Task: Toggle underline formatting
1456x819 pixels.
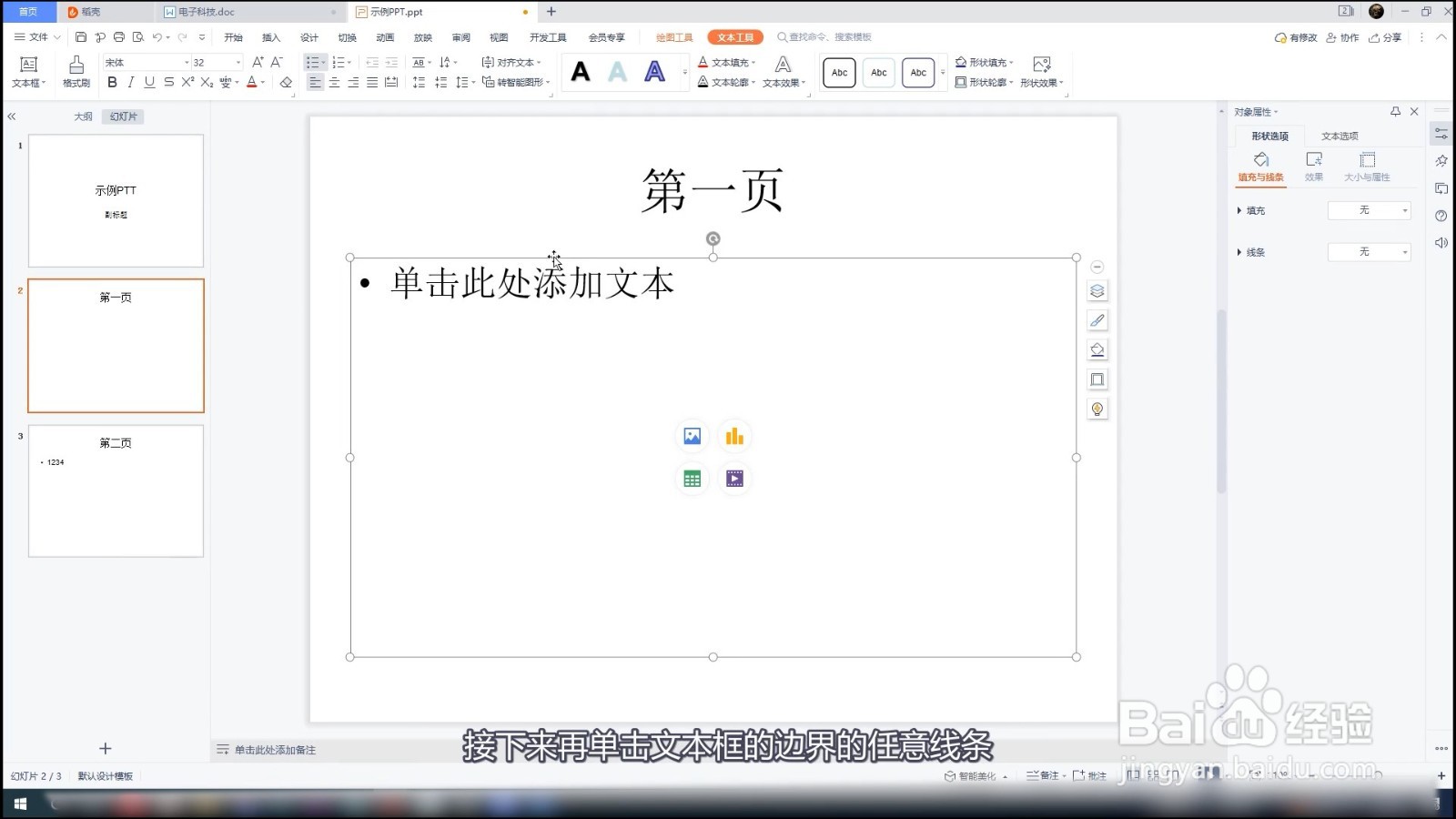Action: [x=149, y=82]
